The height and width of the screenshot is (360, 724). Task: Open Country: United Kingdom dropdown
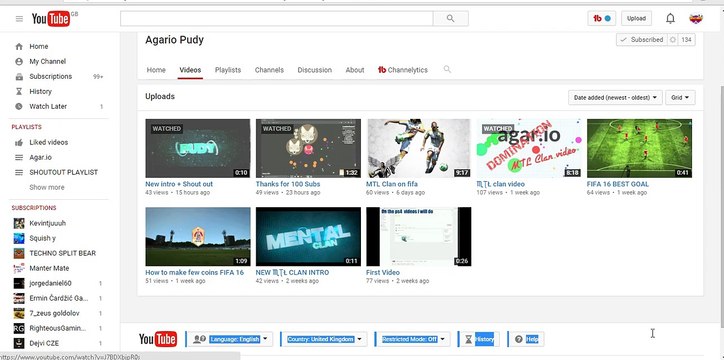point(324,339)
